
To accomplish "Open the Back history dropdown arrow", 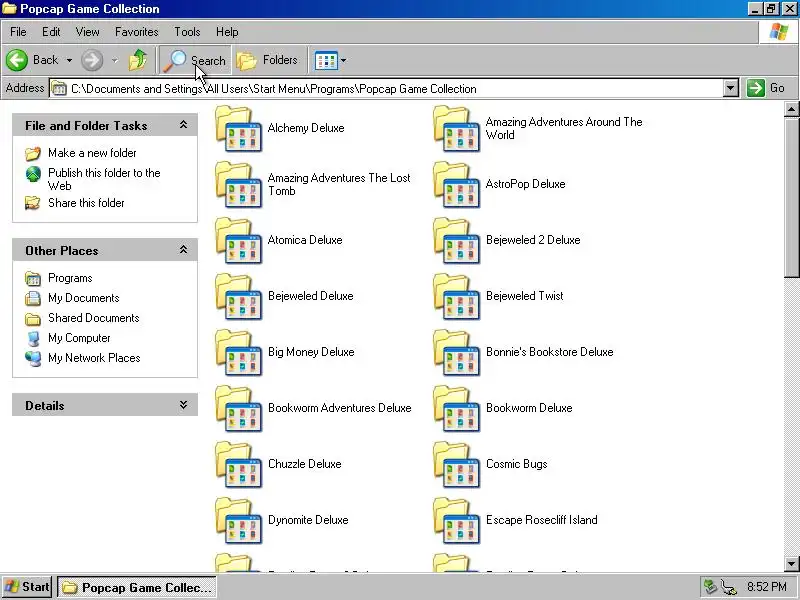I will pyautogui.click(x=69, y=60).
